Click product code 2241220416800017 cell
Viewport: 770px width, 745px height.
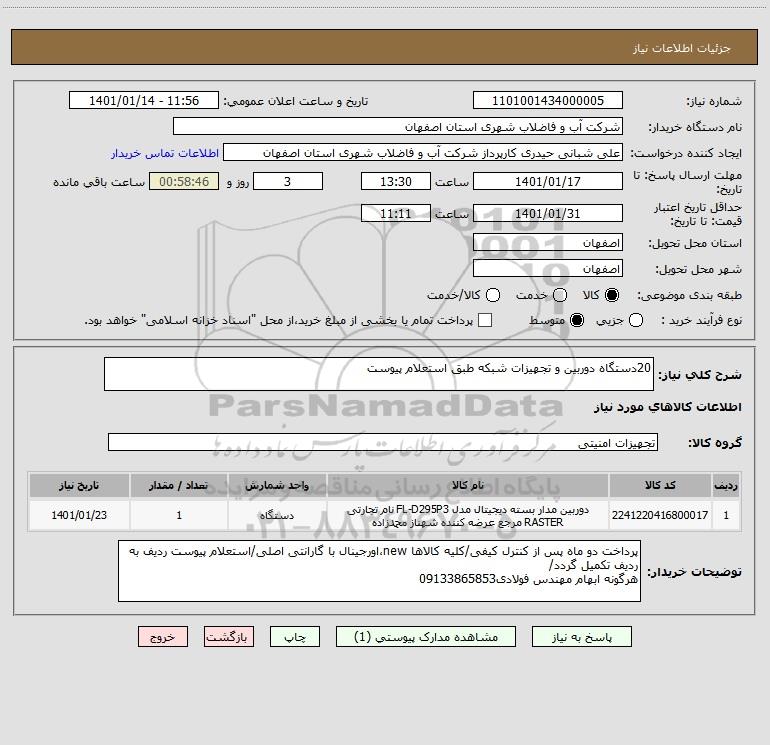660,515
